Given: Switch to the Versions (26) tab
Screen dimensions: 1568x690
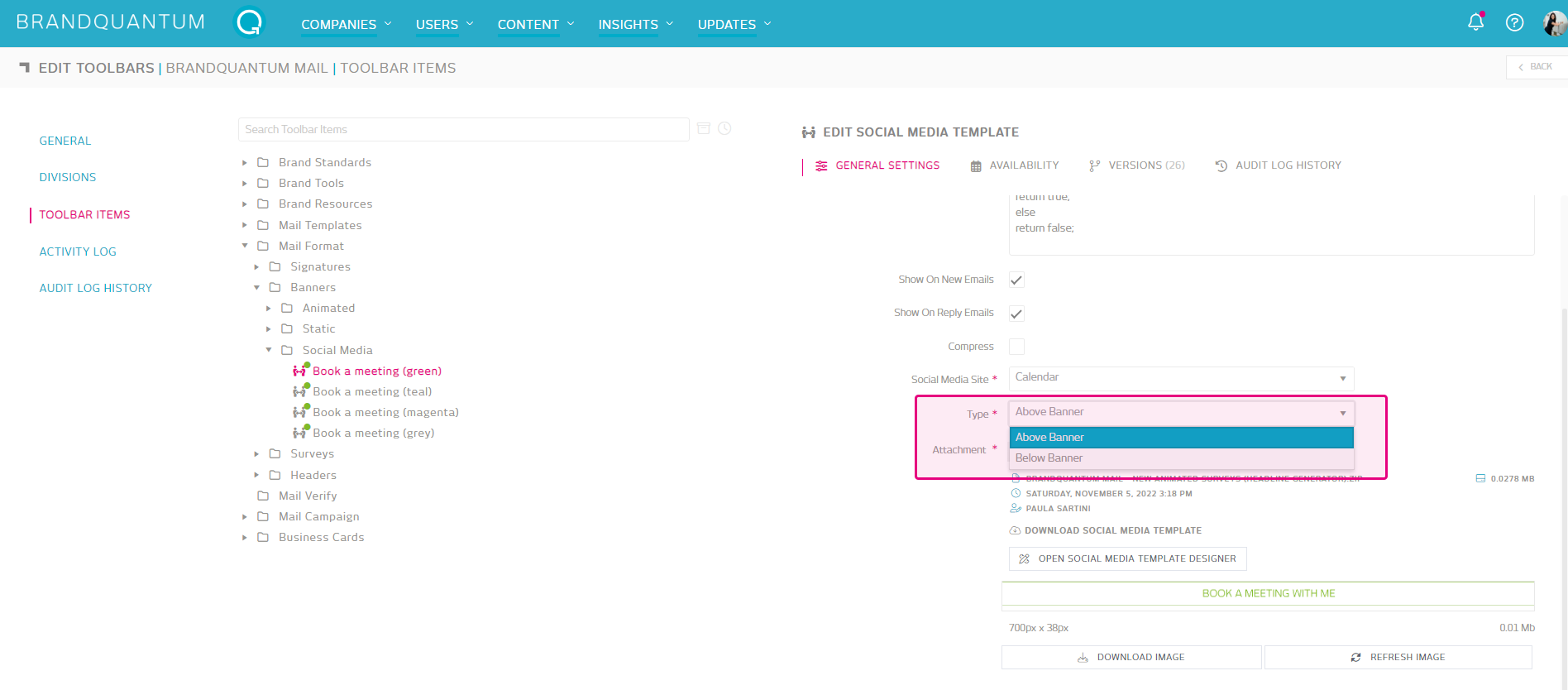Looking at the screenshot, I should click(x=1137, y=165).
